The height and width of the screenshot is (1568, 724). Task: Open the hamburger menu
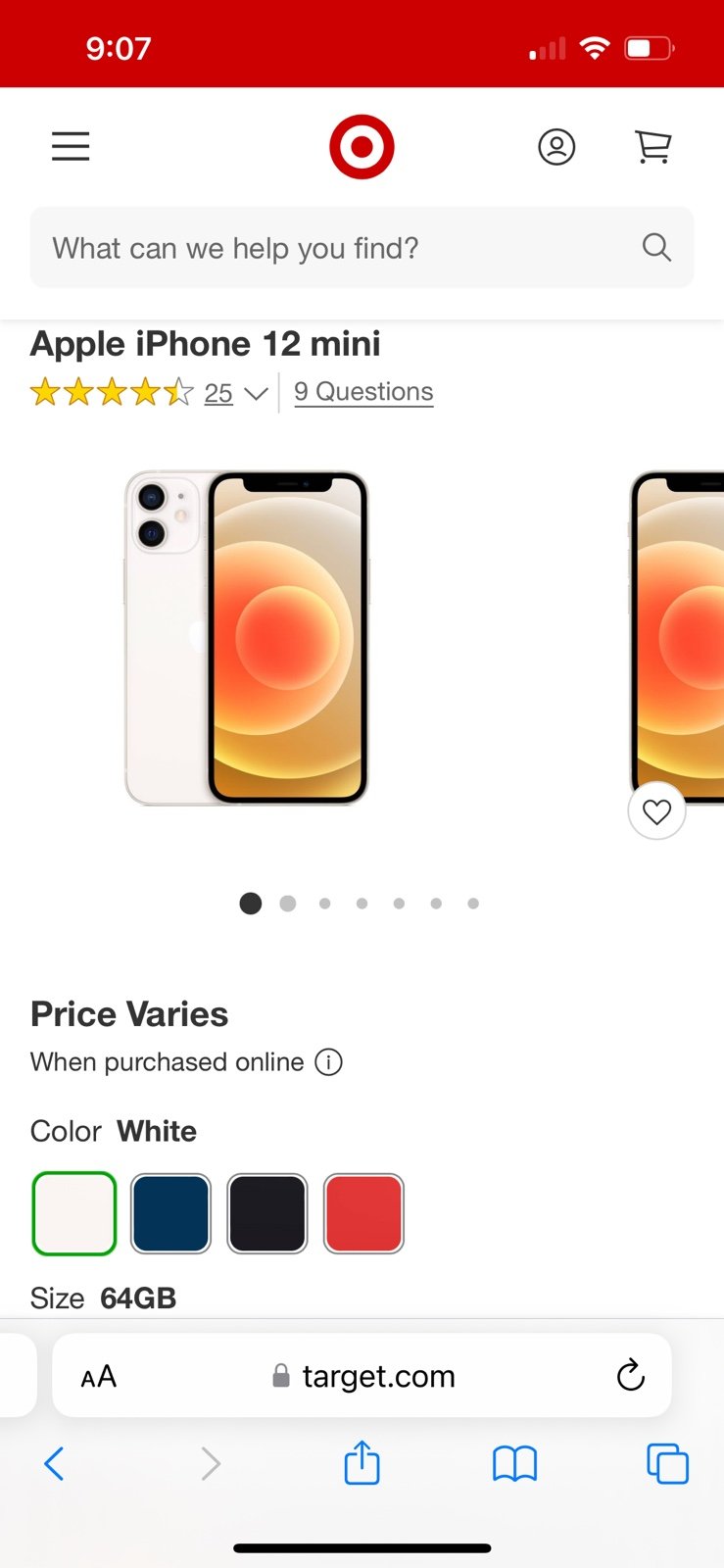click(71, 147)
